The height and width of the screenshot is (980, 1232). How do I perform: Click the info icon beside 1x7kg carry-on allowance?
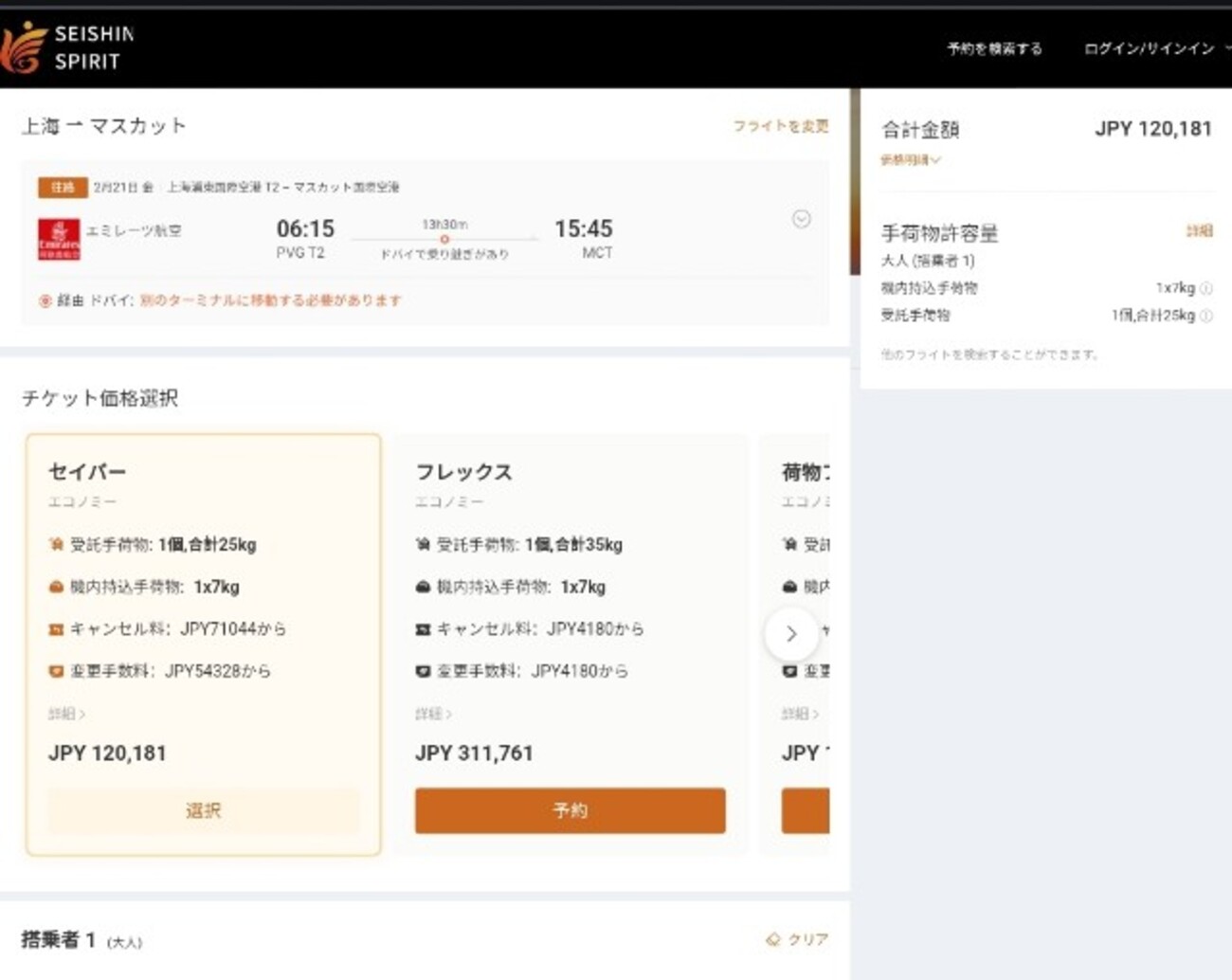1206,287
